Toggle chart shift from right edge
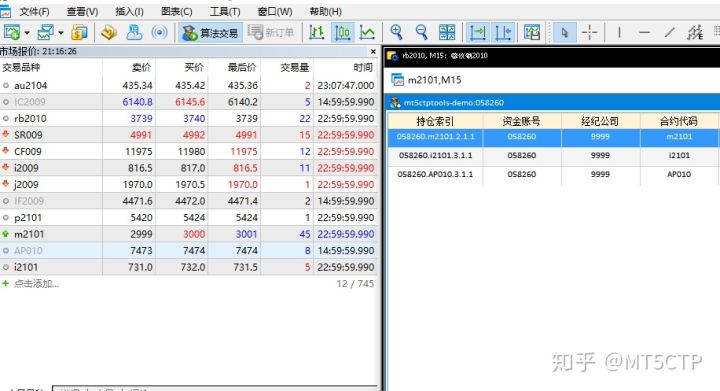 point(503,32)
